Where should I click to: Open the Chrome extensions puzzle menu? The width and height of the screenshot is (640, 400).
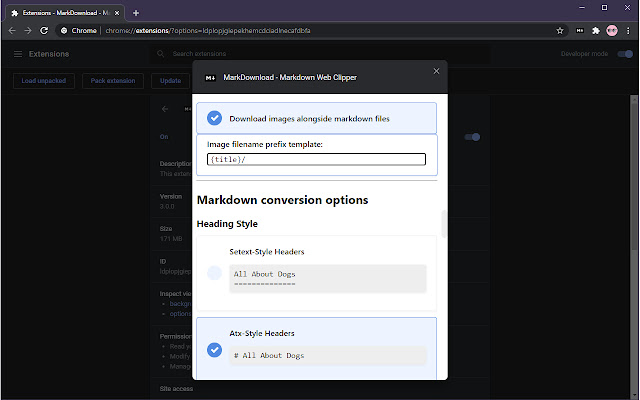pos(595,30)
